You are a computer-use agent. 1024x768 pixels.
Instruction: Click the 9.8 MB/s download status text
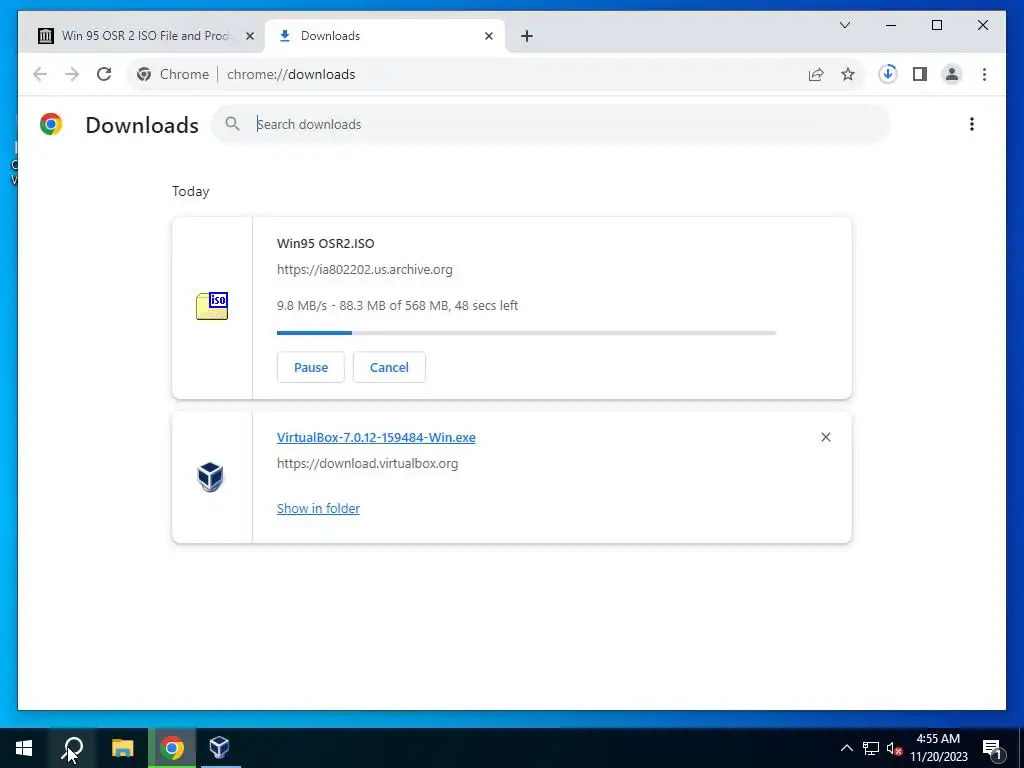397,305
